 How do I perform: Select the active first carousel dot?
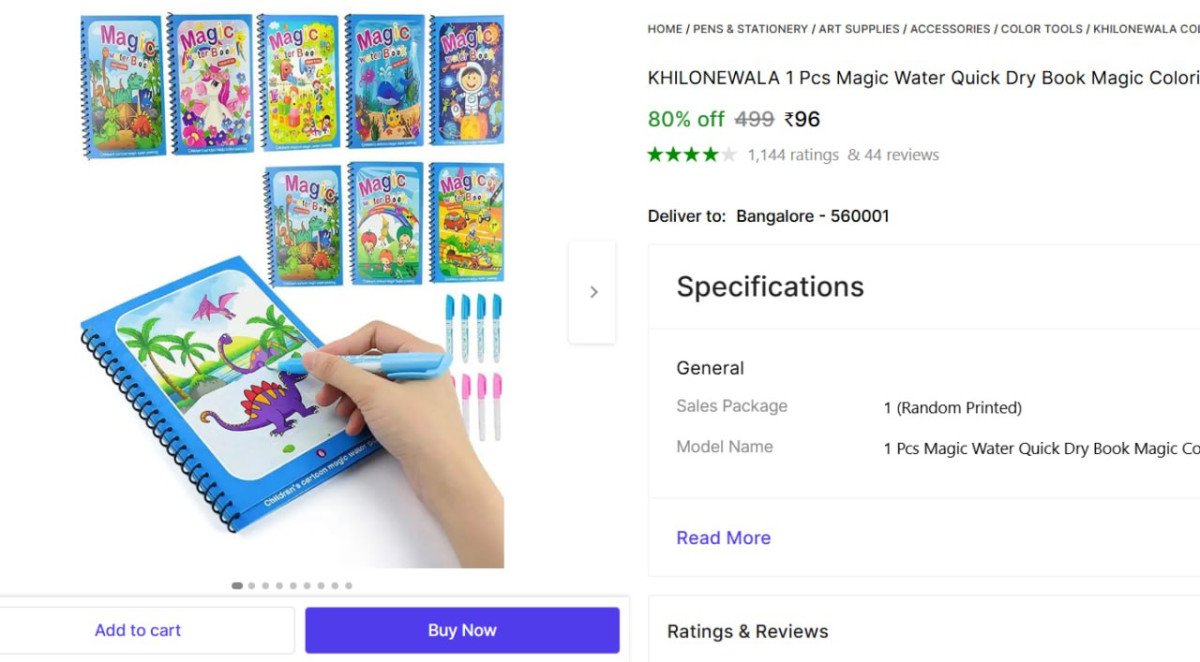(237, 586)
